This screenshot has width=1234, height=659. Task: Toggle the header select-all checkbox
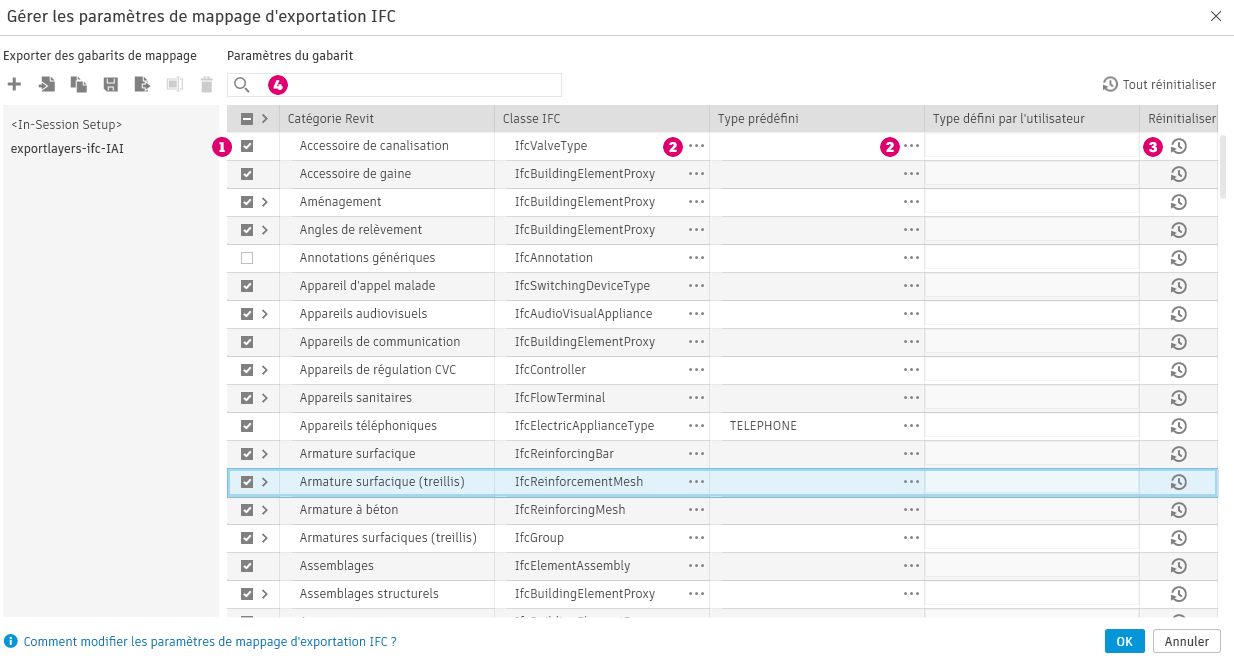[x=247, y=119]
